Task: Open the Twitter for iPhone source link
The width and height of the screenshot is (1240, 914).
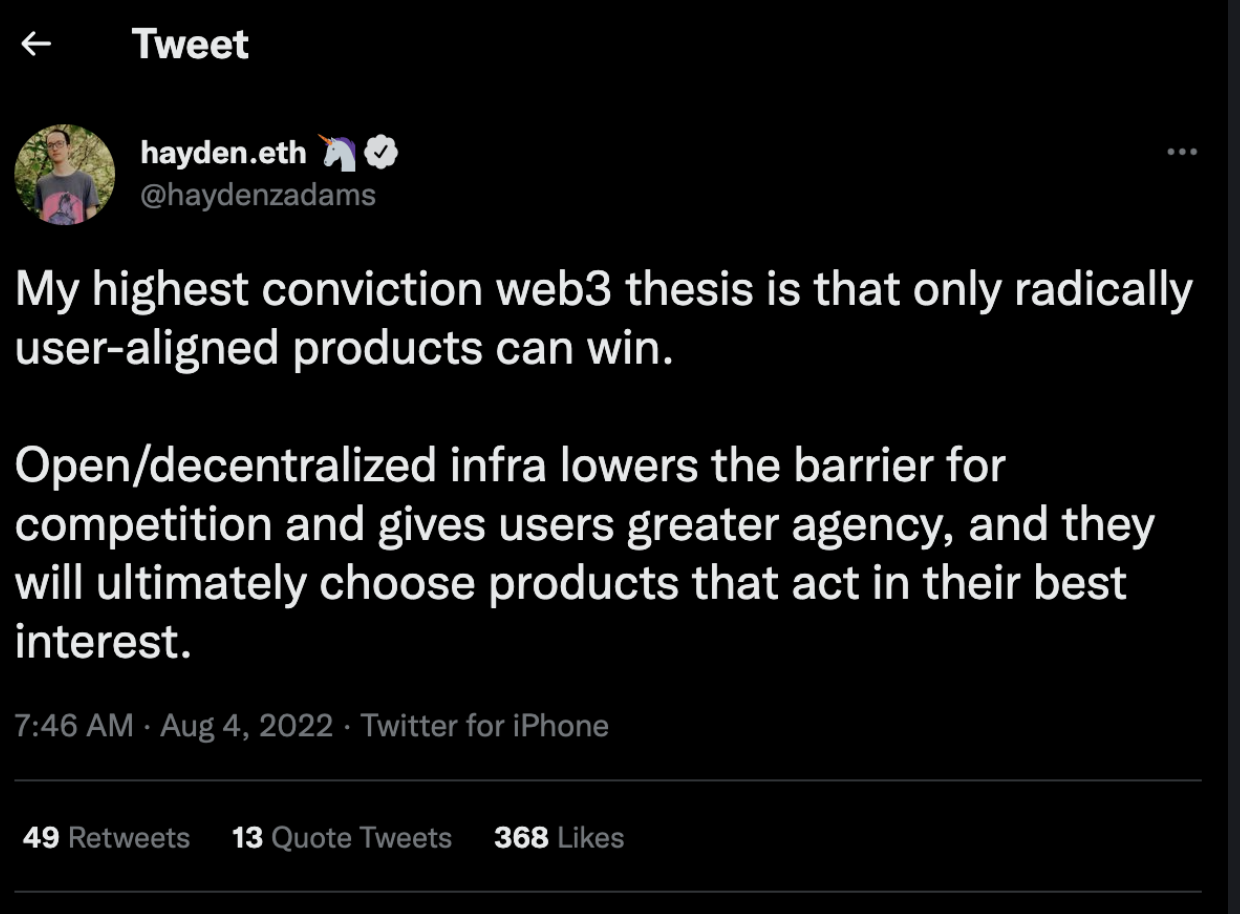Action: point(484,725)
